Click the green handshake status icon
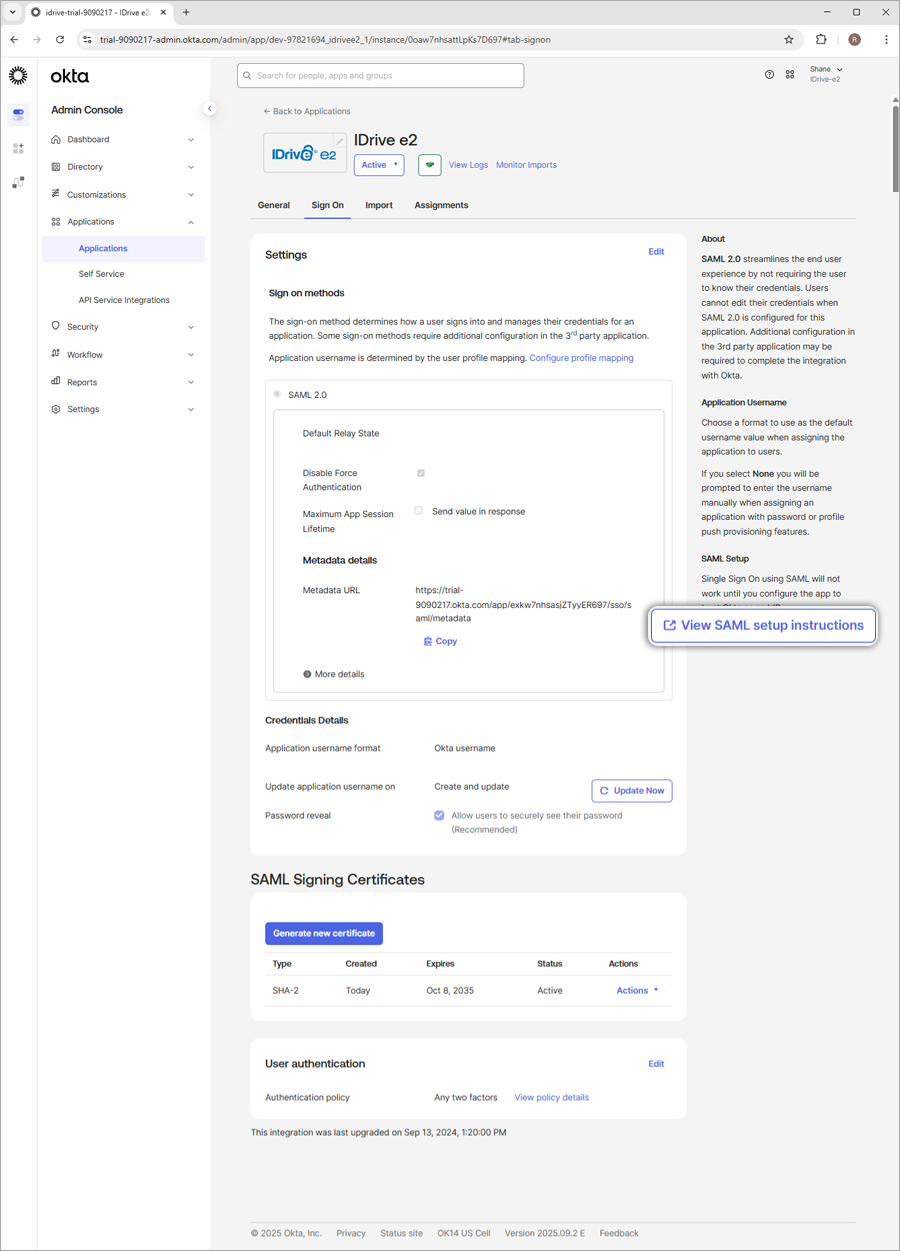The width and height of the screenshot is (900, 1251). point(429,165)
